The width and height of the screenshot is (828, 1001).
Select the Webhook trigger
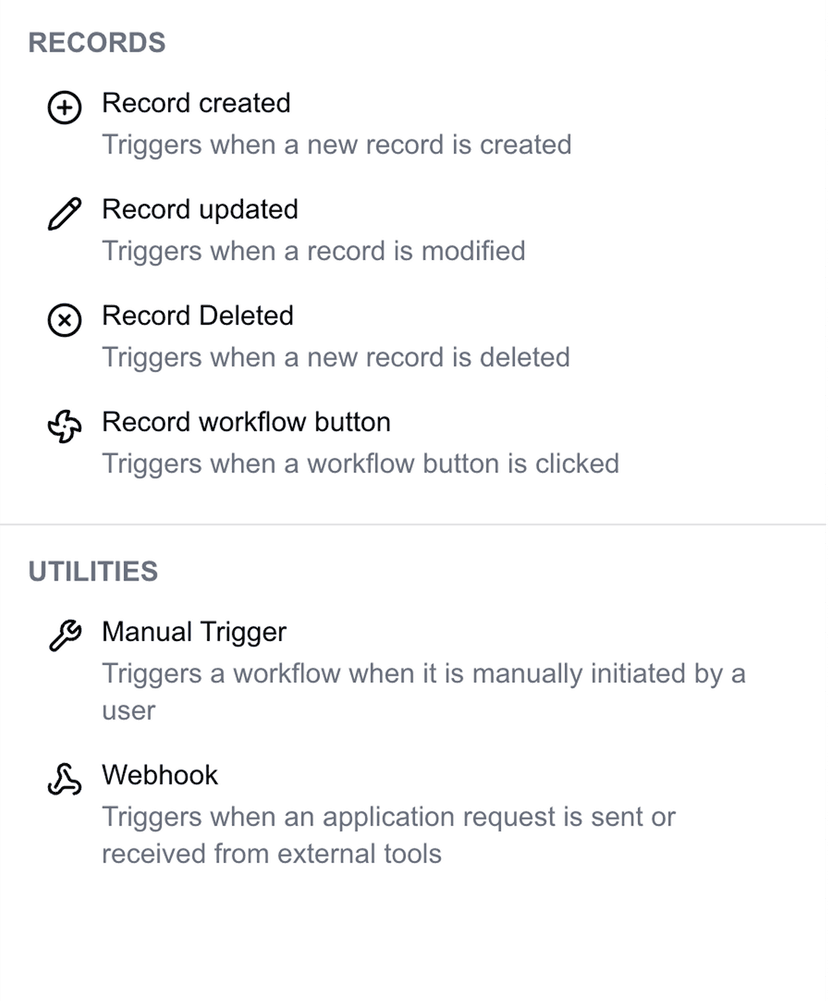158,775
